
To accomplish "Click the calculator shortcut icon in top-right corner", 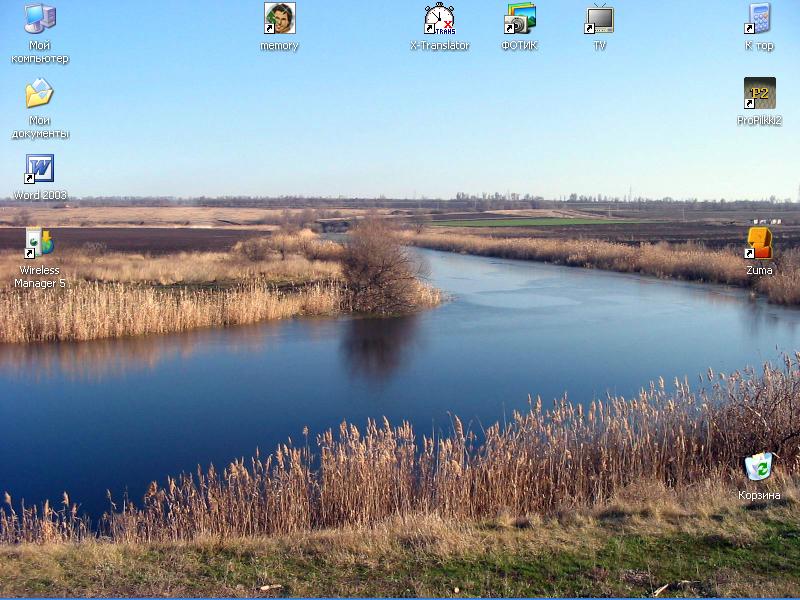I will (x=759, y=18).
